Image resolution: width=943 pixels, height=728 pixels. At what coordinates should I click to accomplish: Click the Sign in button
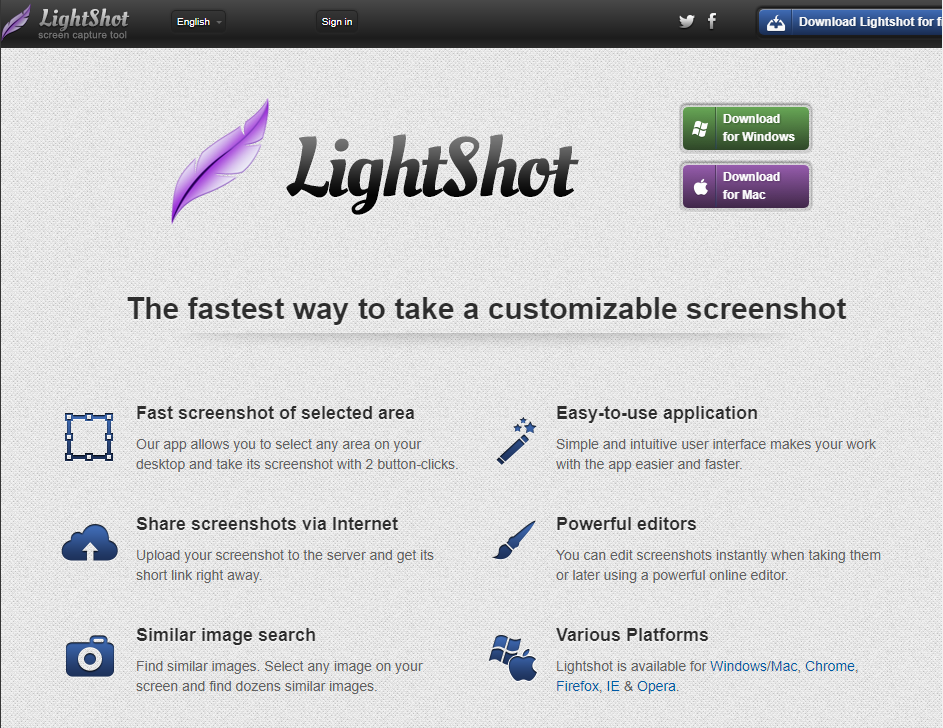336,21
